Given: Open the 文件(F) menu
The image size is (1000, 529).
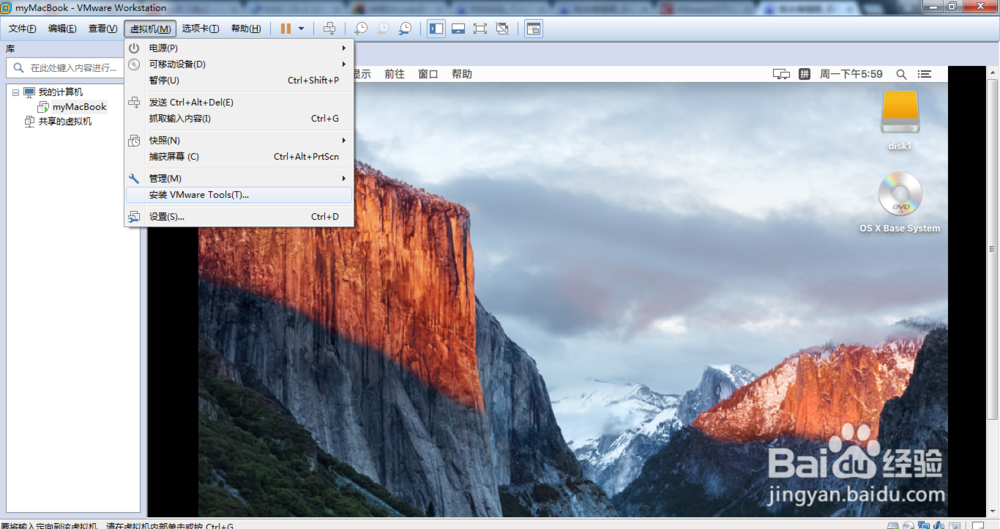Looking at the screenshot, I should tap(22, 29).
